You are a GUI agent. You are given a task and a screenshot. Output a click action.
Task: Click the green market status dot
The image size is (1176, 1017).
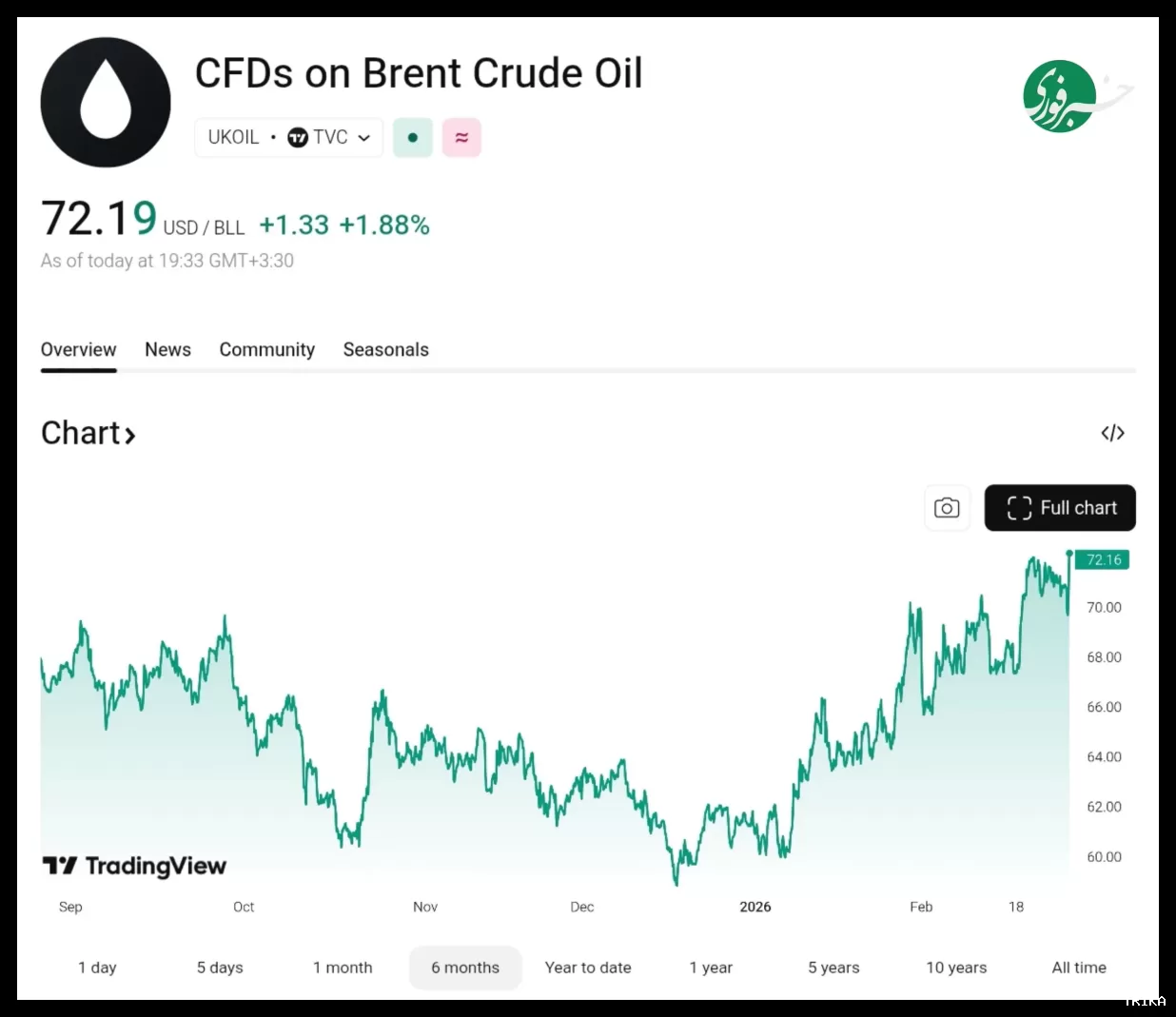click(x=413, y=138)
